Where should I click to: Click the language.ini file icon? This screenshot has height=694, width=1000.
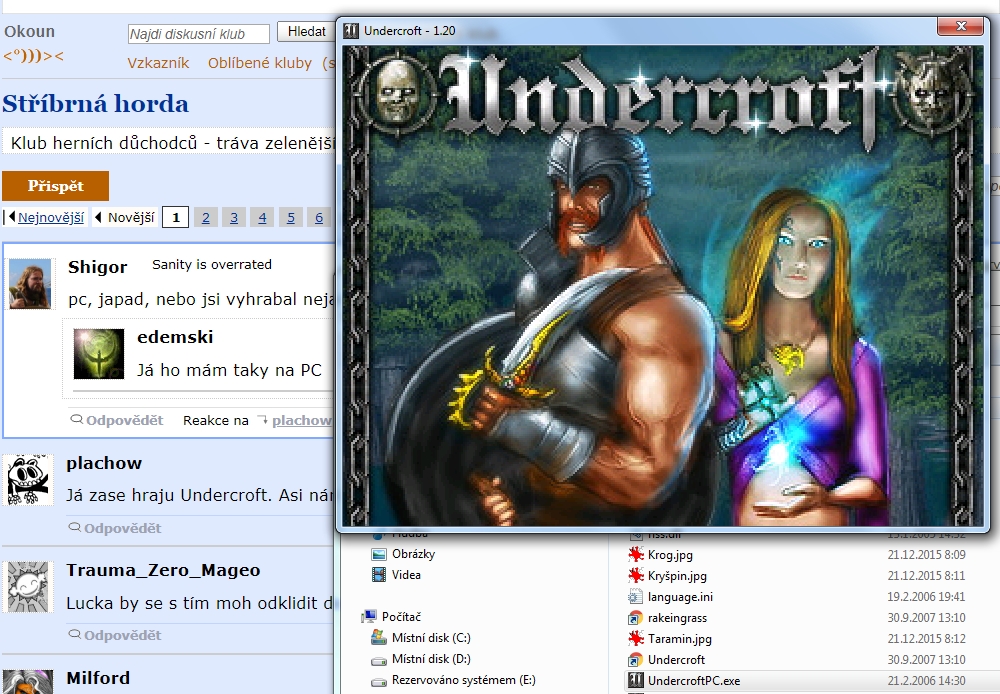pyautogui.click(x=635, y=596)
